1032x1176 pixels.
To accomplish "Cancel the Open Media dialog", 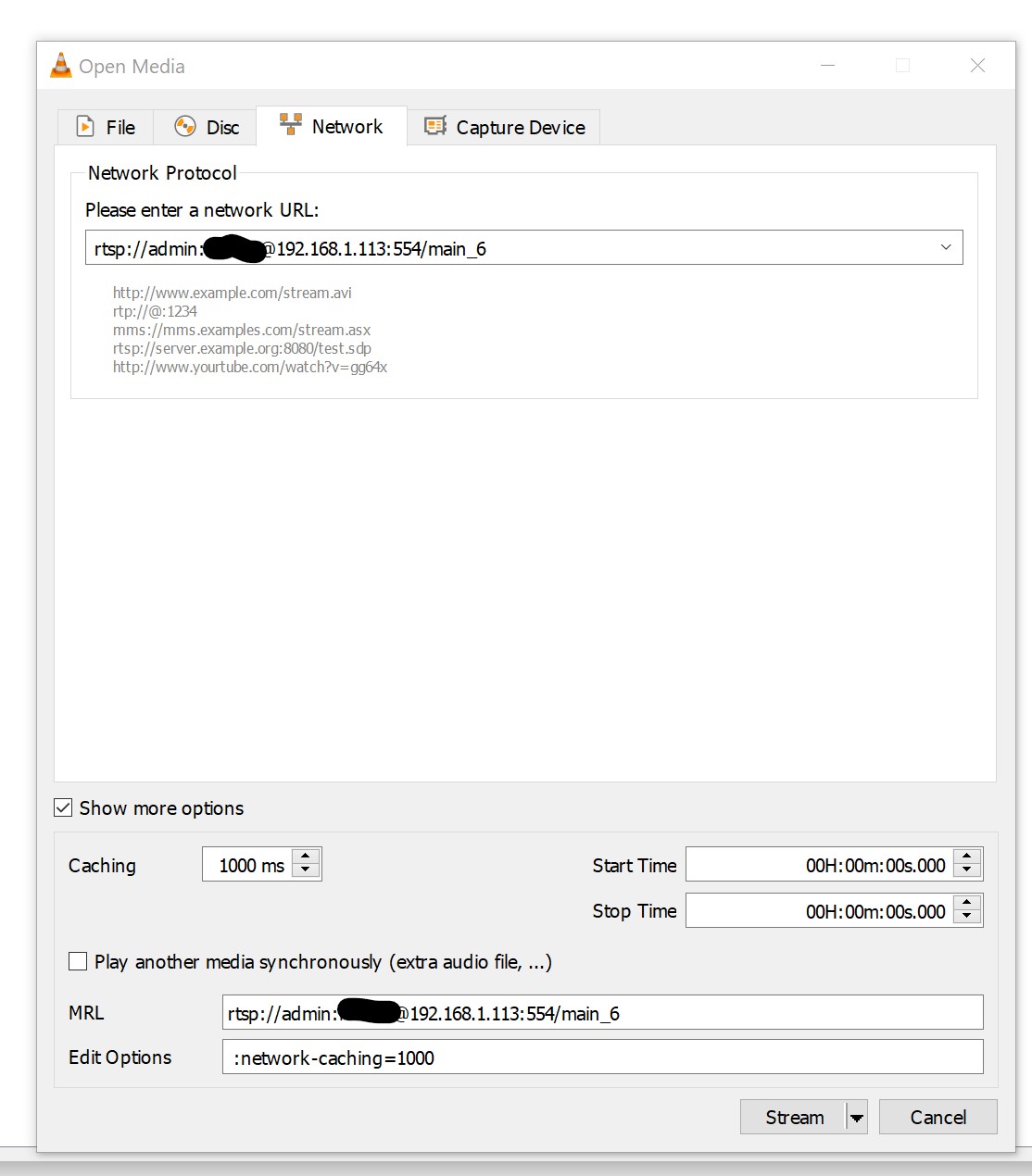I will click(938, 1118).
